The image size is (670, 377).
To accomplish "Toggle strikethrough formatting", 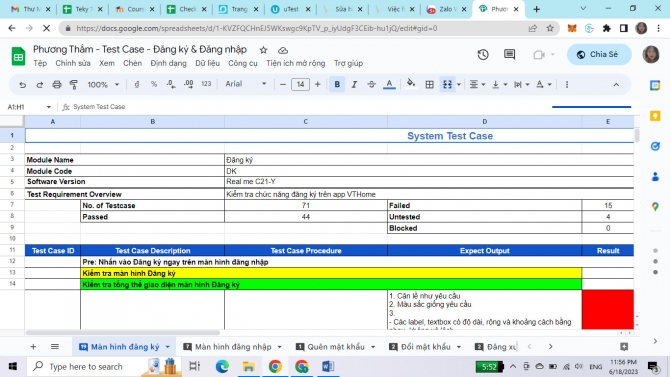I will point(371,85).
